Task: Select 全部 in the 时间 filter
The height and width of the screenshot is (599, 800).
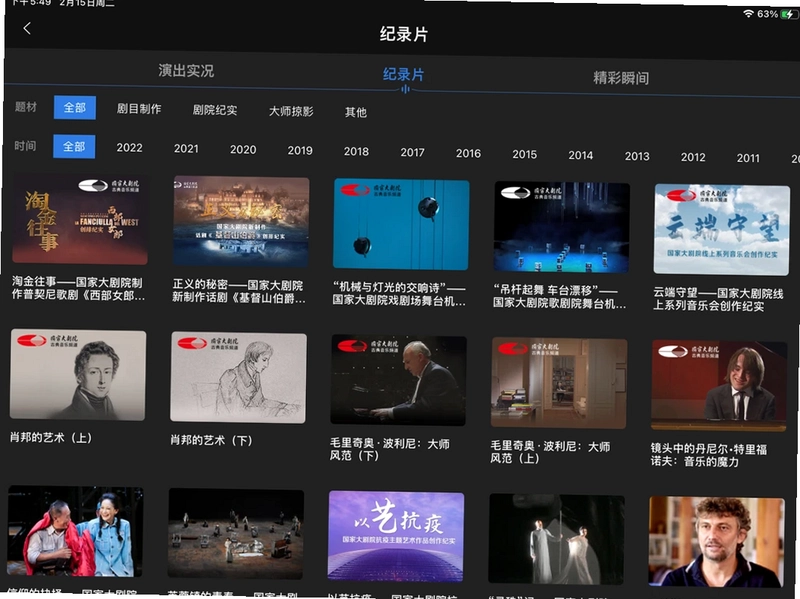Action: point(74,146)
